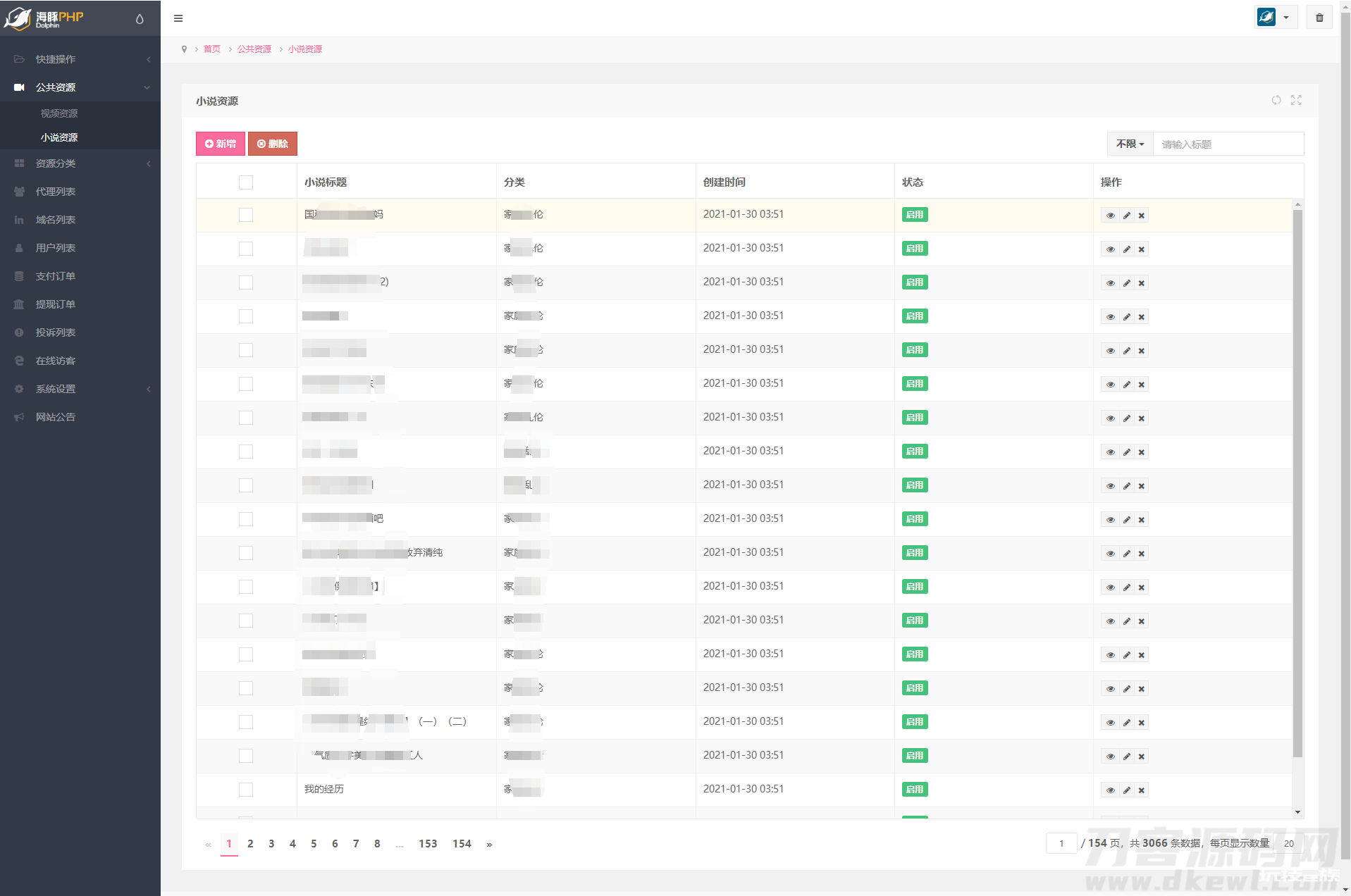Click the red 删除 button
Viewport: 1351px width, 896px height.
pos(273,144)
